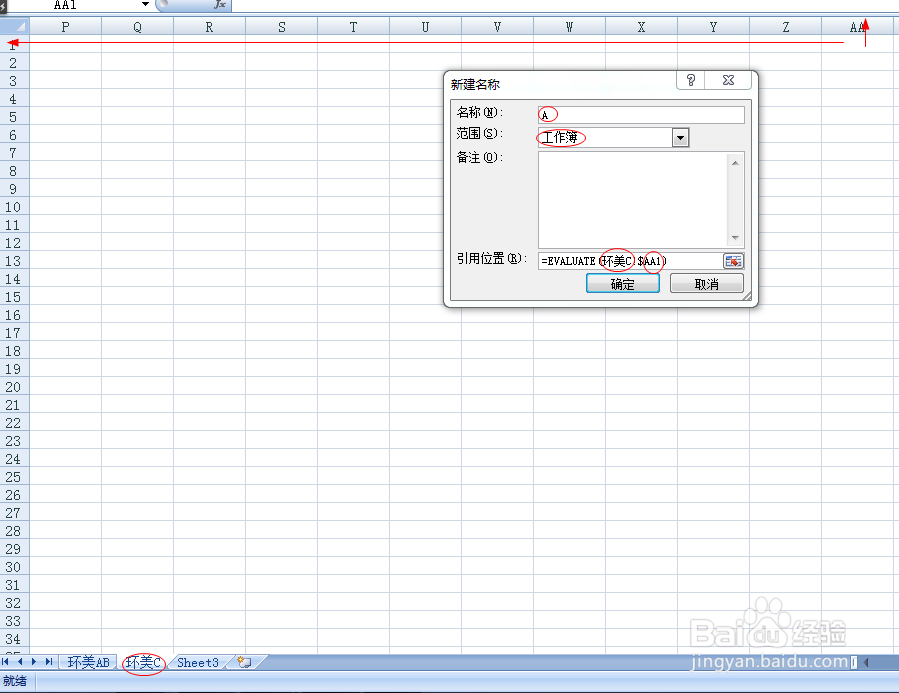Viewport: 899px width, 693px height.
Task: Confirm with the 确定 button
Action: tap(623, 283)
